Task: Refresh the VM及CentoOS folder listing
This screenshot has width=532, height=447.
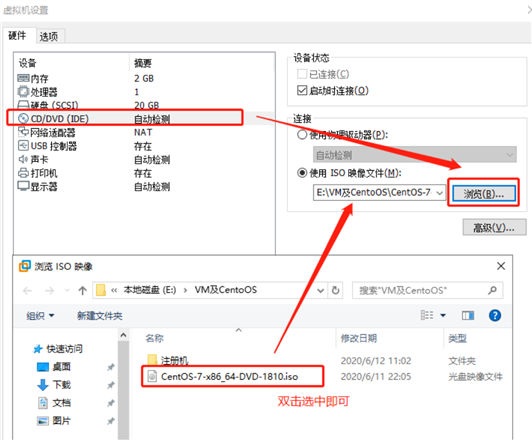Action: pyautogui.click(x=335, y=290)
